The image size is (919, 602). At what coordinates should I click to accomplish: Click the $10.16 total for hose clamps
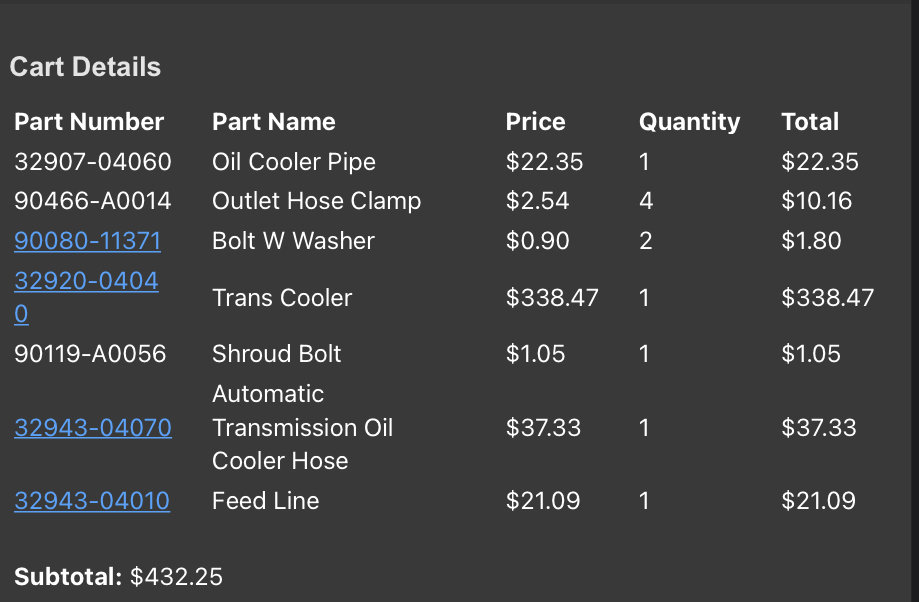816,201
